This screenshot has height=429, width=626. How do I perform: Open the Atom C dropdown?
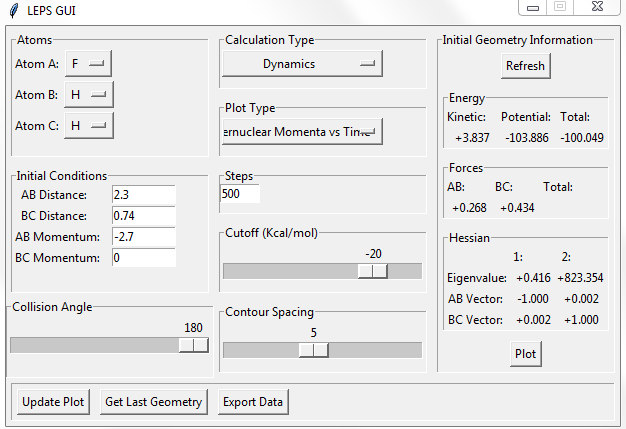pos(89,126)
